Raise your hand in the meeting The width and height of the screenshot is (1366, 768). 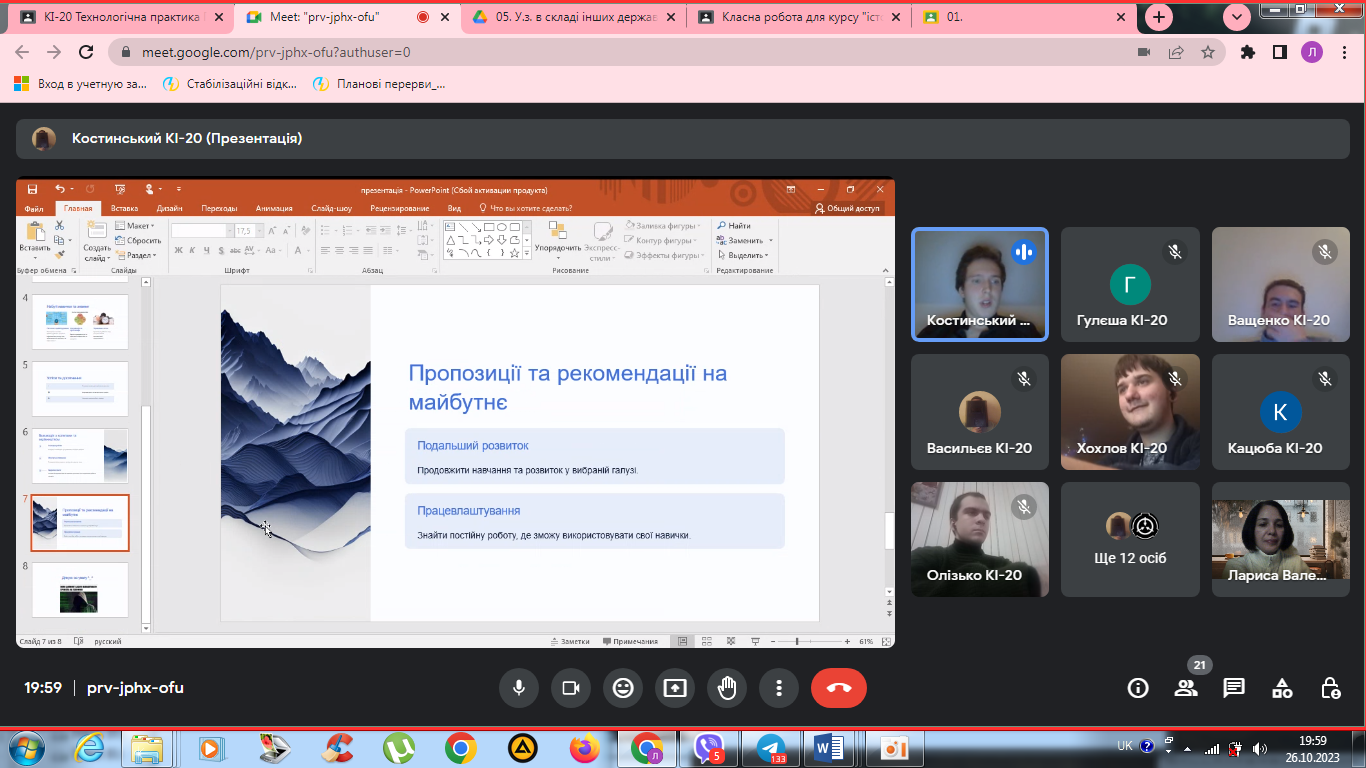click(x=727, y=688)
